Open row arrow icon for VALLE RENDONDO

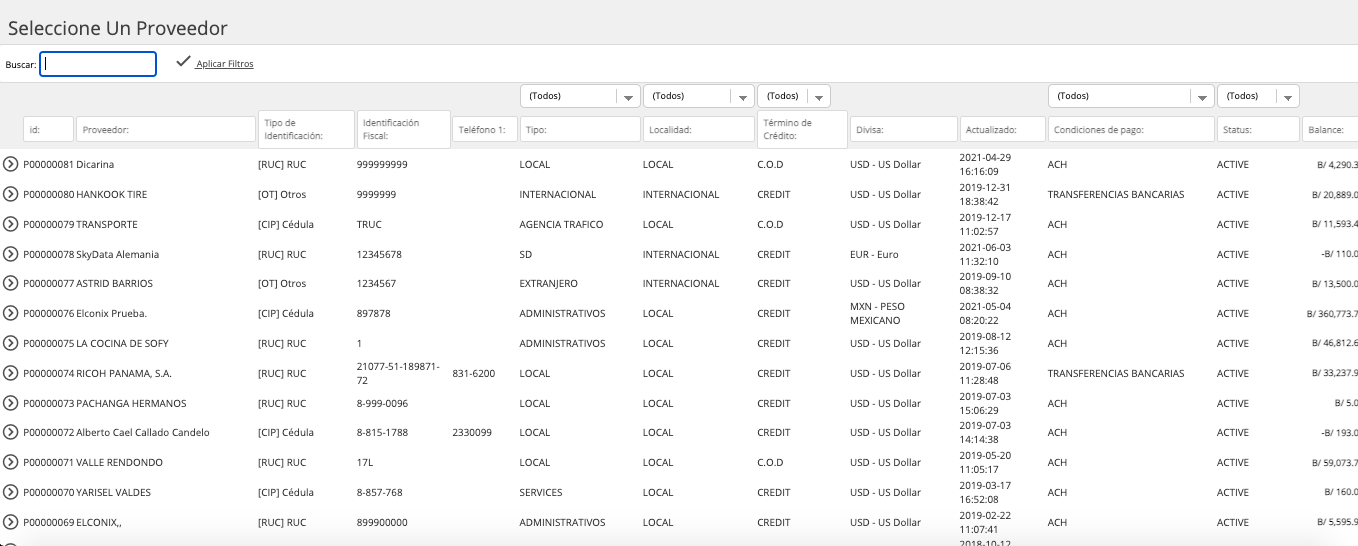click(11, 462)
